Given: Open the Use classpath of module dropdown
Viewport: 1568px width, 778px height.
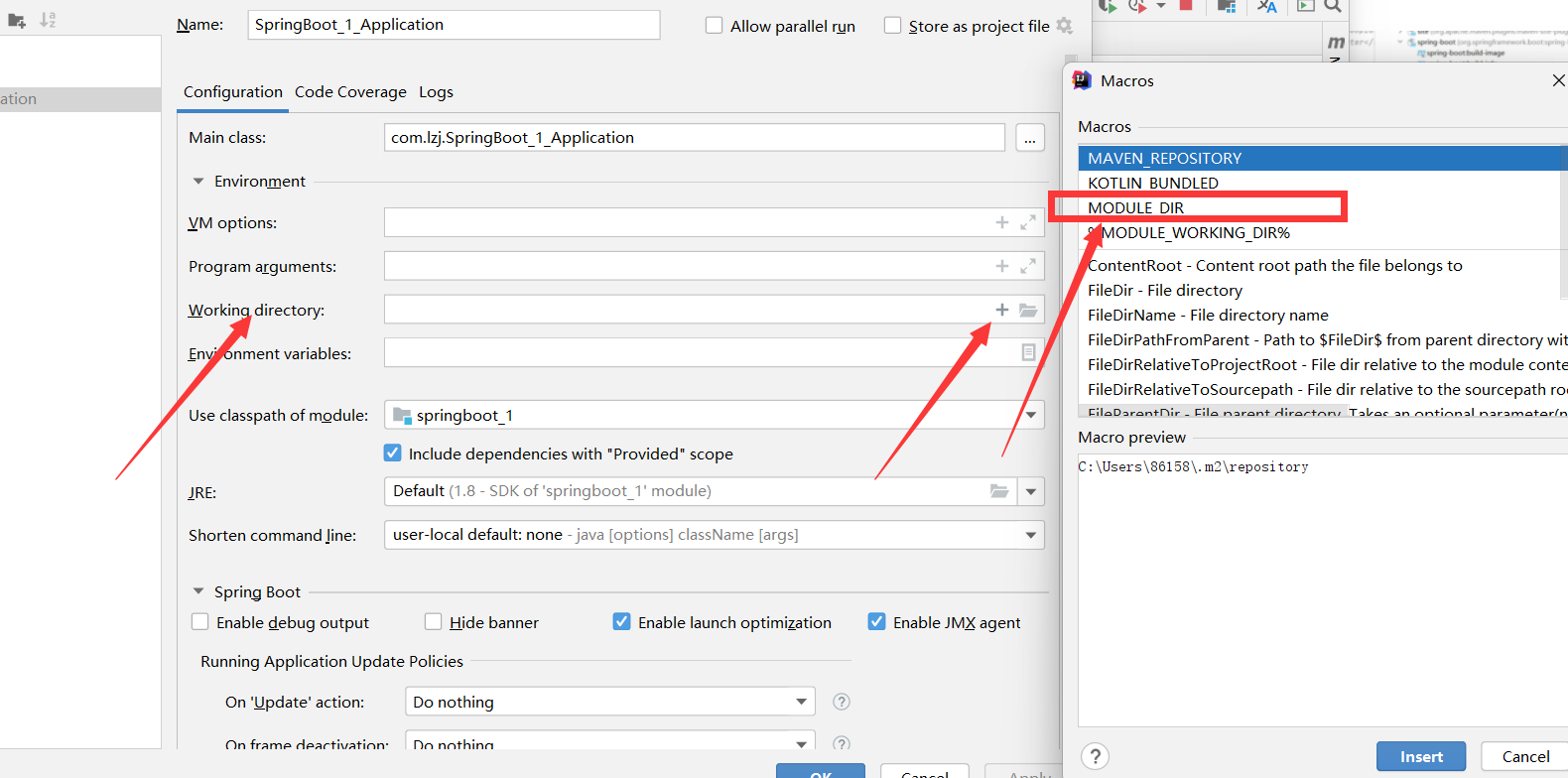Looking at the screenshot, I should (x=1031, y=415).
